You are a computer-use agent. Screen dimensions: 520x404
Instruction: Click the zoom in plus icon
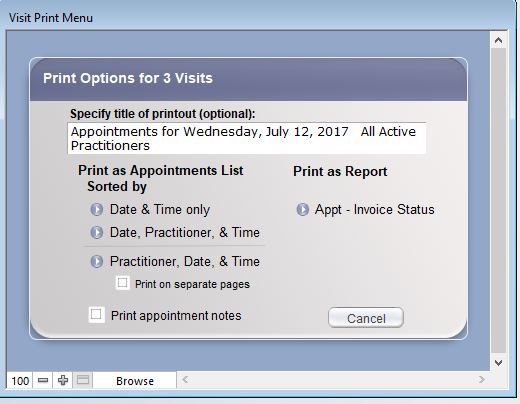point(63,380)
